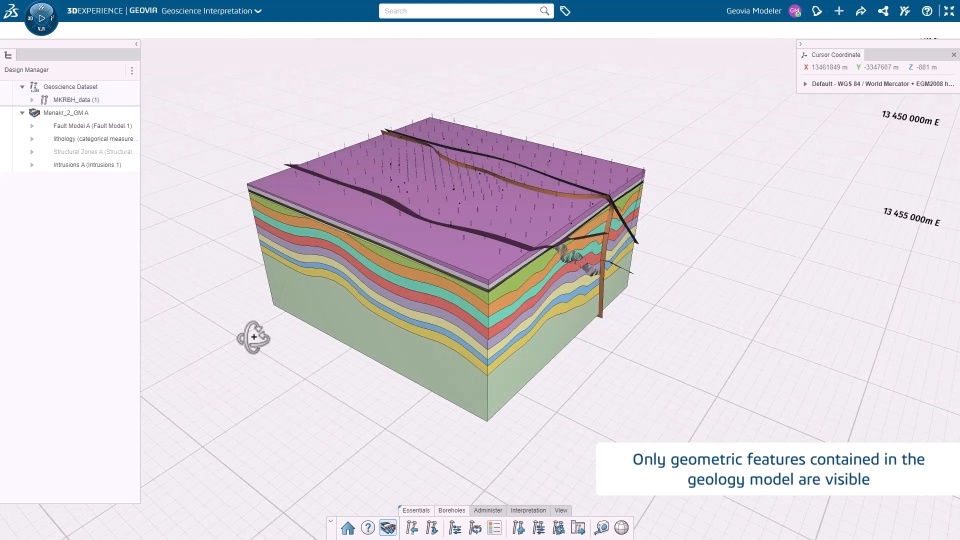This screenshot has height=540, width=960.
Task: Click the MKRBH_data borehole icon
Action: click(44, 100)
